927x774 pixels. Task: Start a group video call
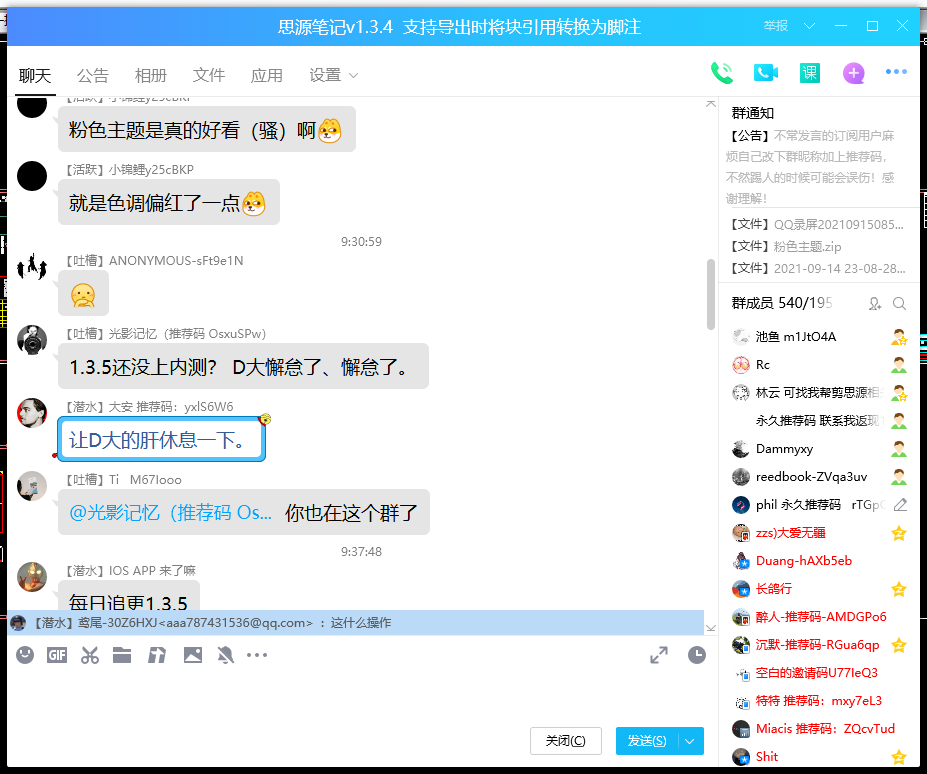pos(766,73)
